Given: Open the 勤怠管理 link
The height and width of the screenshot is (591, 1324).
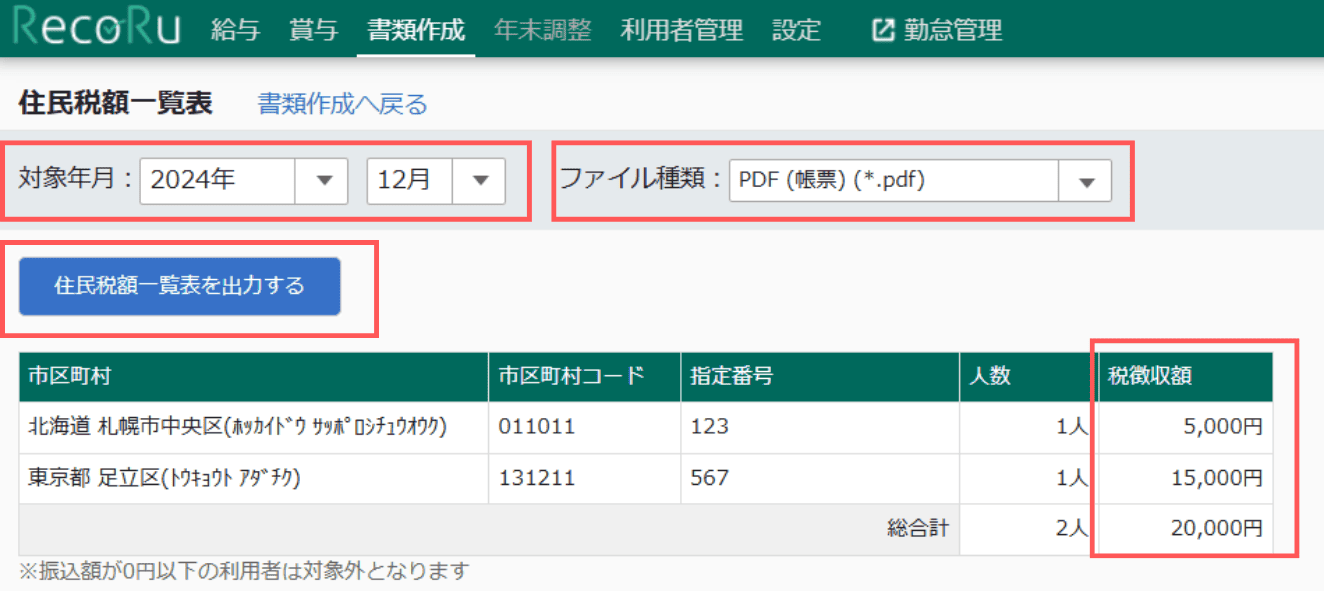Looking at the screenshot, I should click(953, 30).
